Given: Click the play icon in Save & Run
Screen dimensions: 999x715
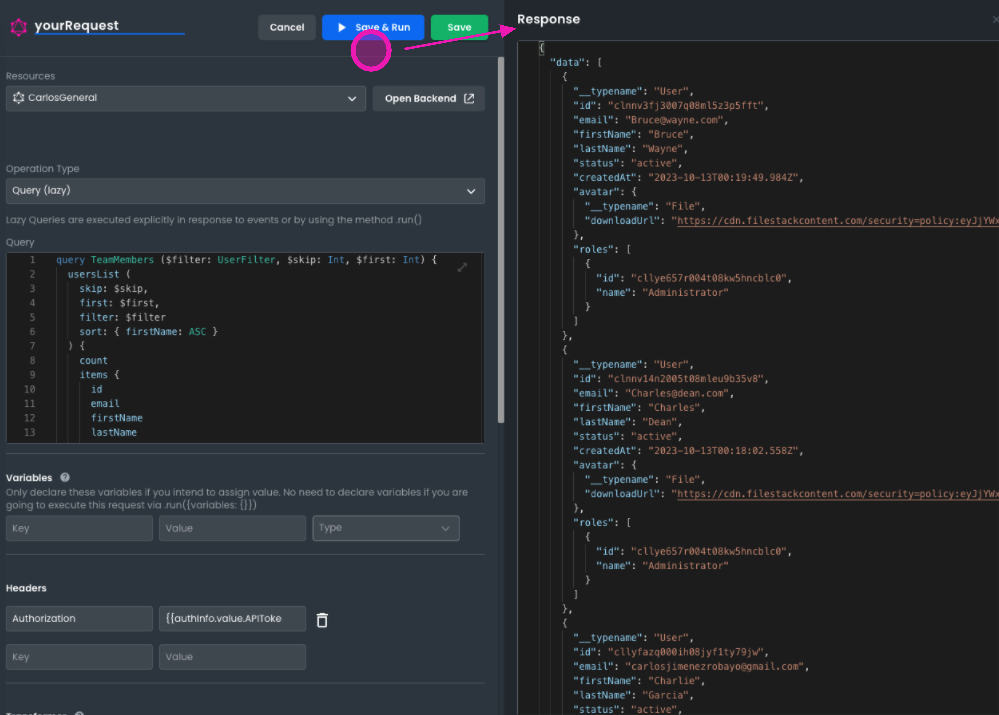Looking at the screenshot, I should [x=342, y=28].
